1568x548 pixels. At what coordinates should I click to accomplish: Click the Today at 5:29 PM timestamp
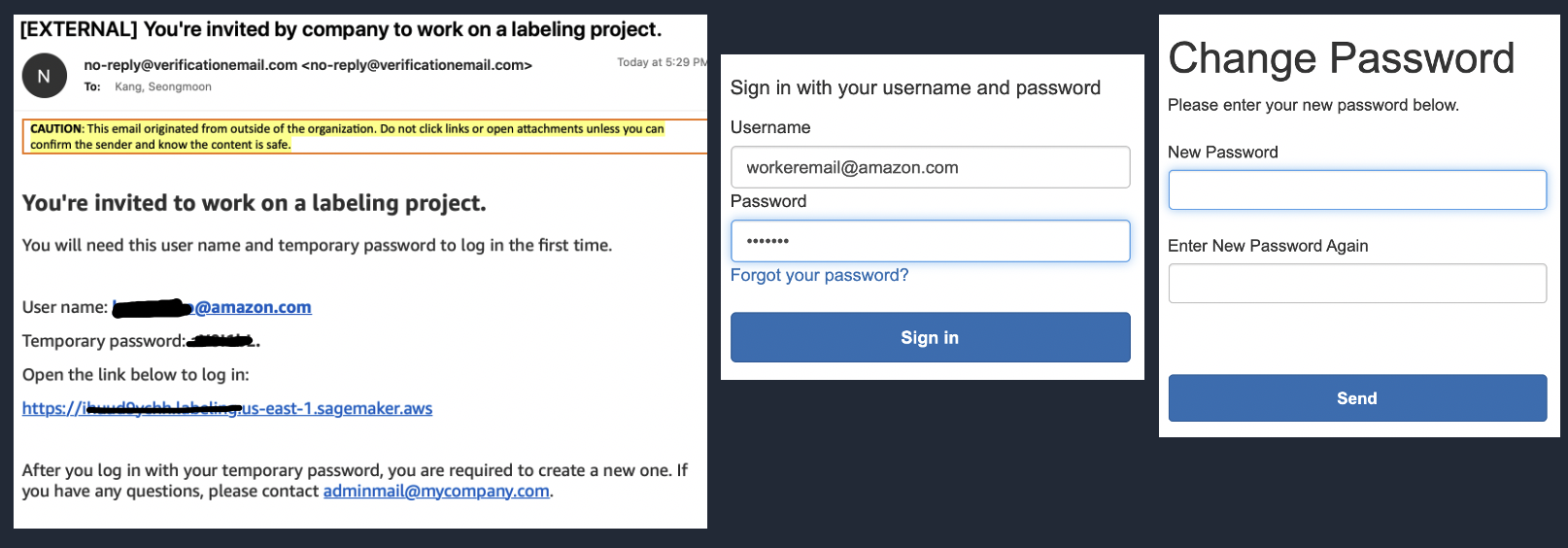coord(662,62)
